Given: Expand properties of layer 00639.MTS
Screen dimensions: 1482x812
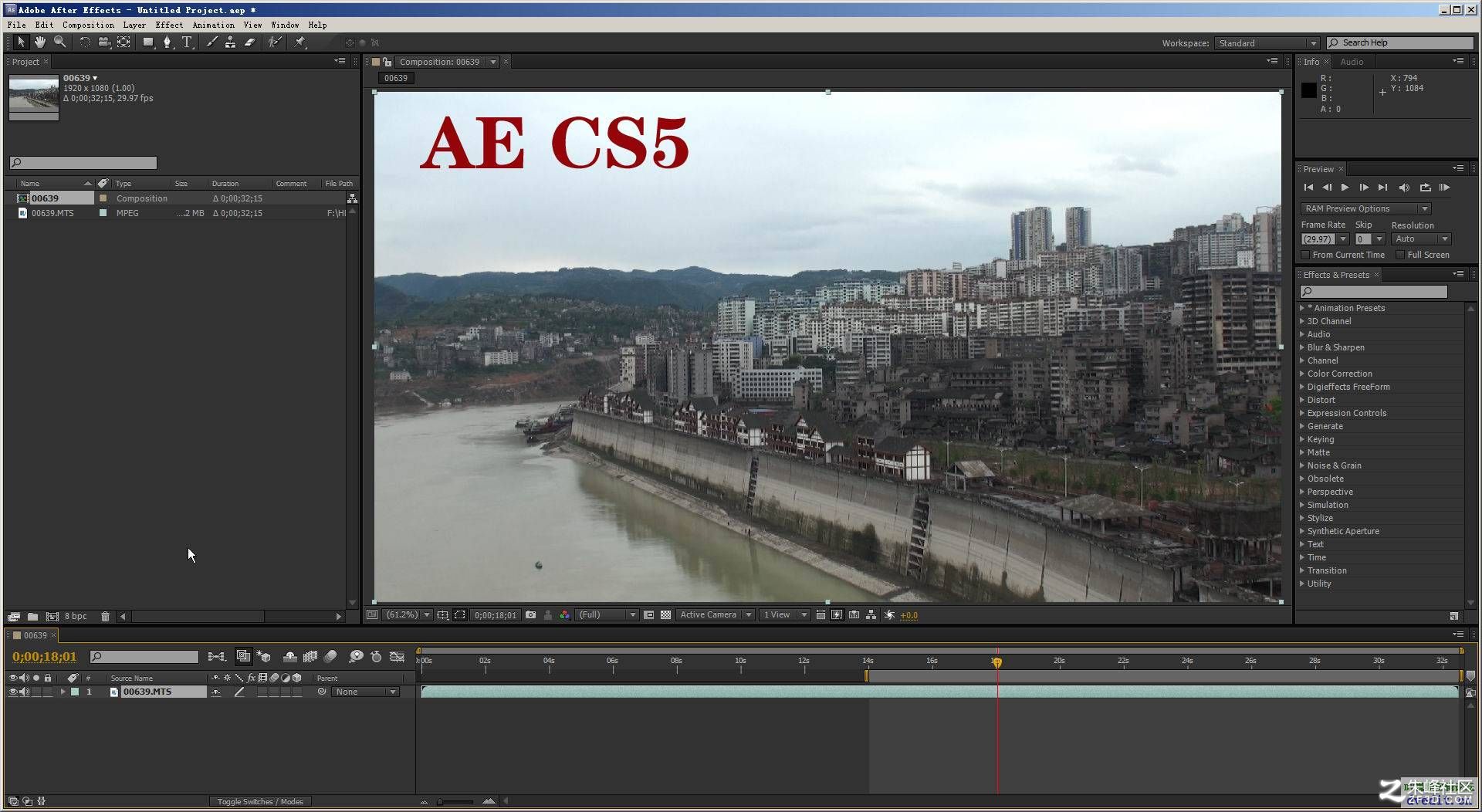Looking at the screenshot, I should (63, 692).
